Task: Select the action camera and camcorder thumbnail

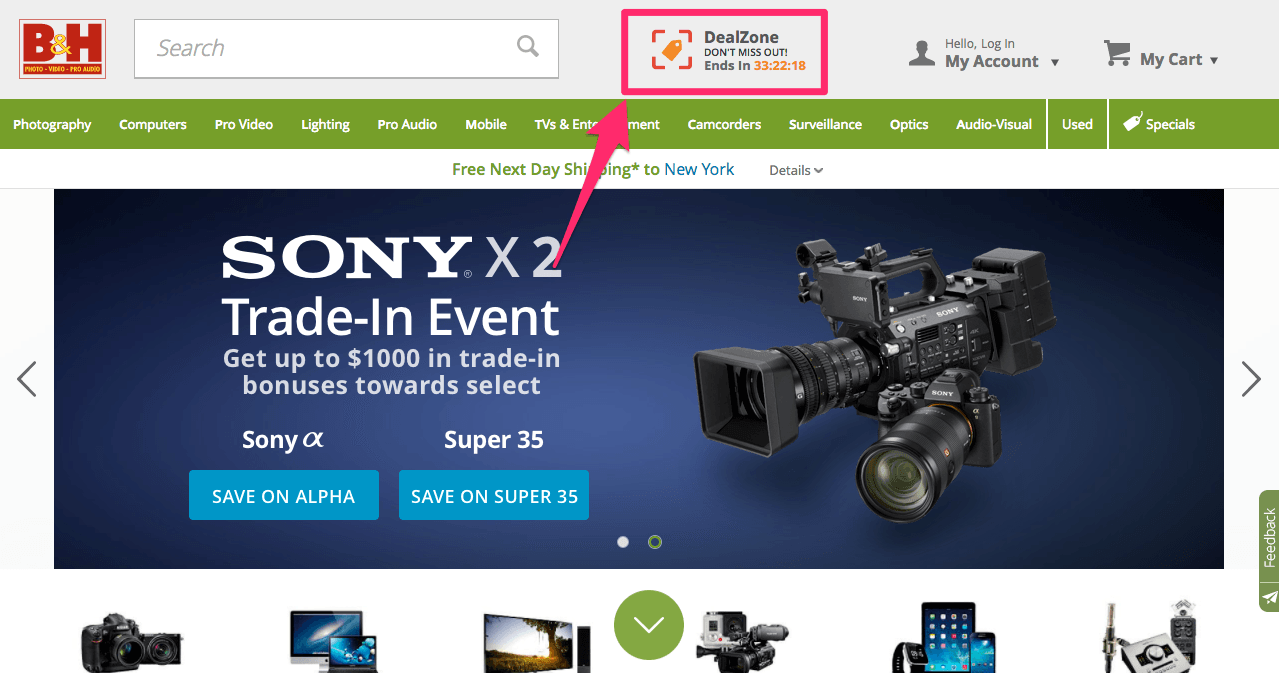Action: pos(742,641)
